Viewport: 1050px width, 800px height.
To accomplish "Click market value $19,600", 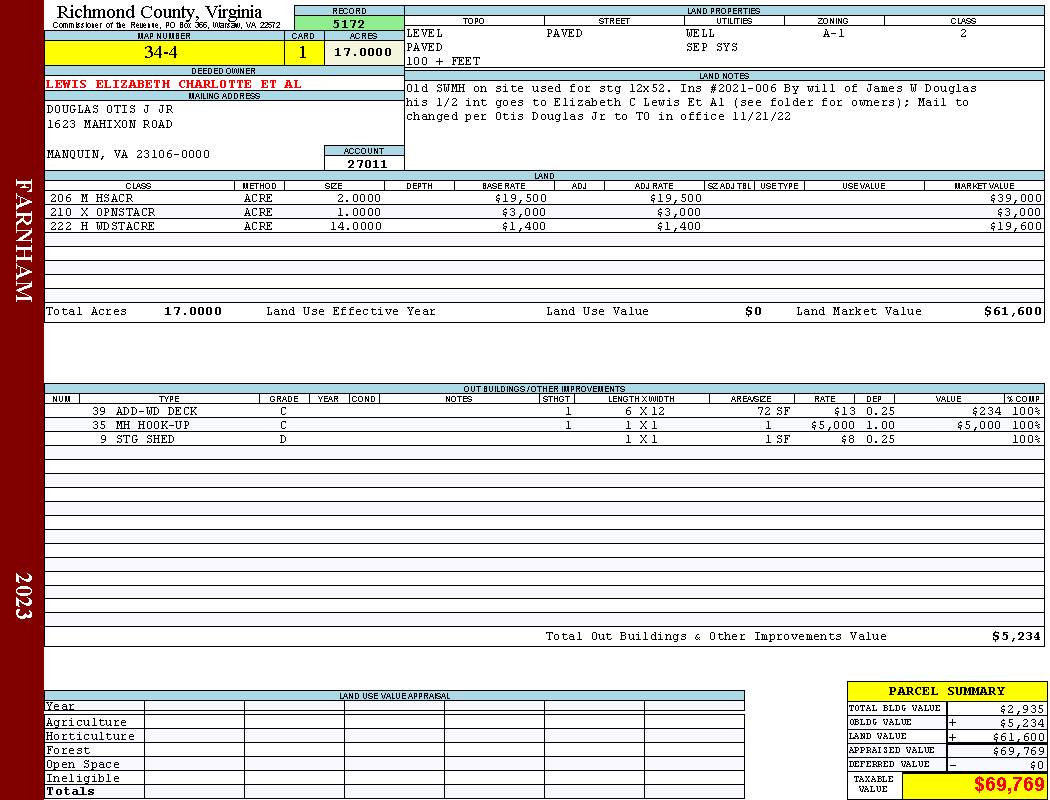I will click(x=1016, y=226).
